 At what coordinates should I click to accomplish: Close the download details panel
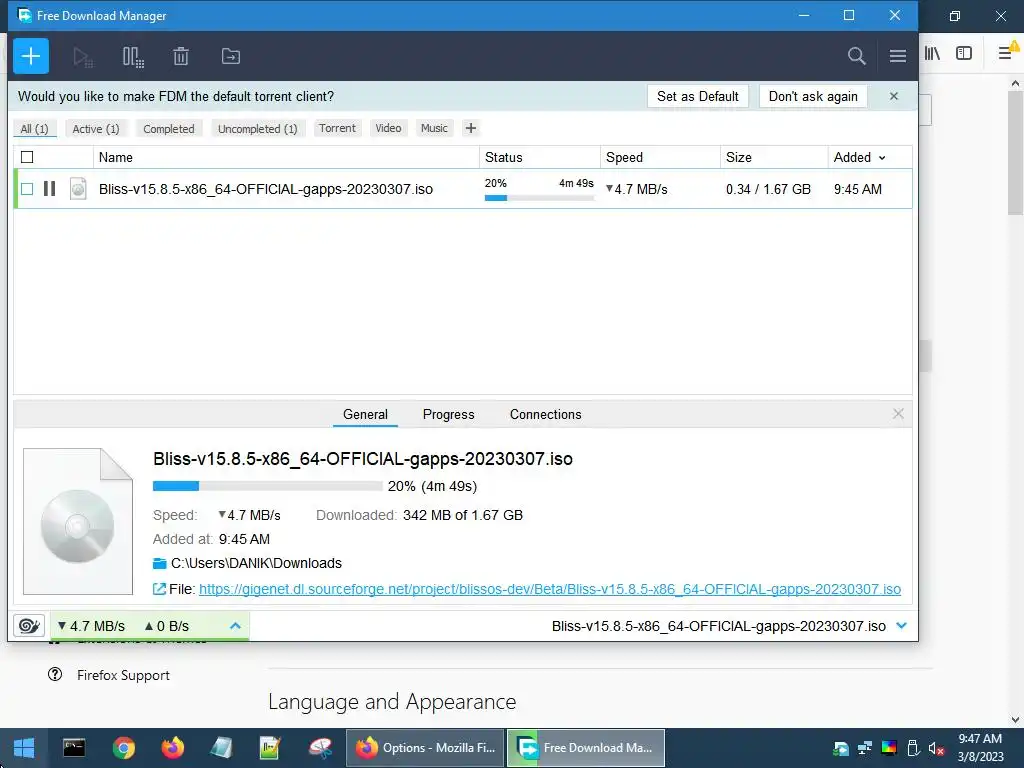[x=898, y=413]
